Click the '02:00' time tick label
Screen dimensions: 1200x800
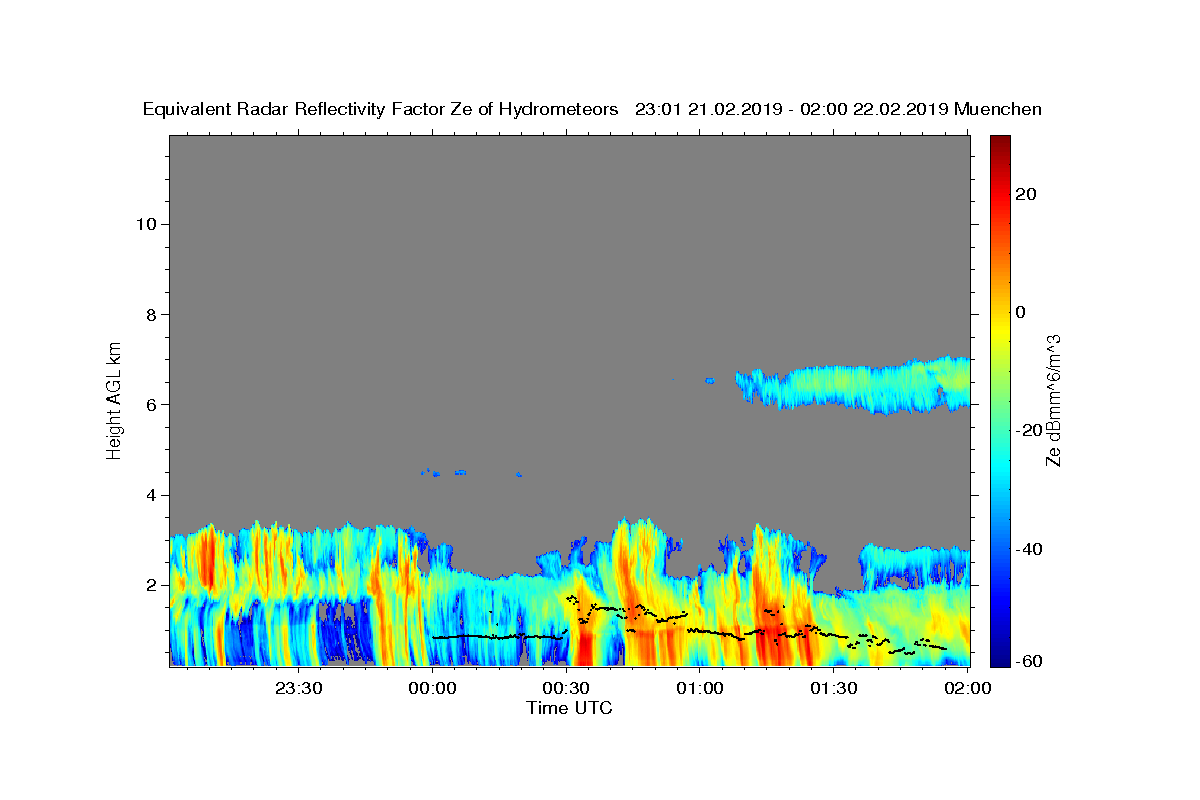(x=968, y=688)
